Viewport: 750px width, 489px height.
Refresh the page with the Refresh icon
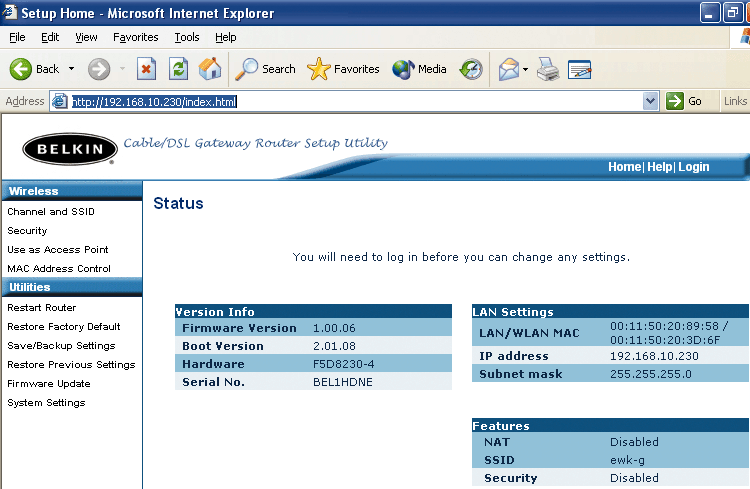(178, 69)
